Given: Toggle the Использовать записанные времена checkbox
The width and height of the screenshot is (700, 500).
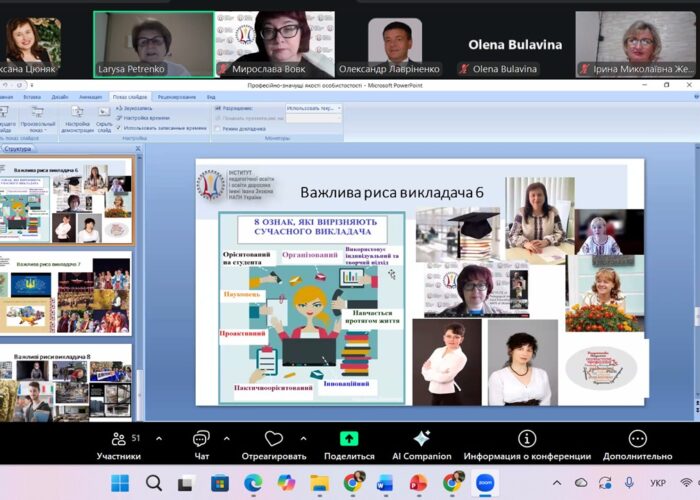Looking at the screenshot, I should [120, 128].
